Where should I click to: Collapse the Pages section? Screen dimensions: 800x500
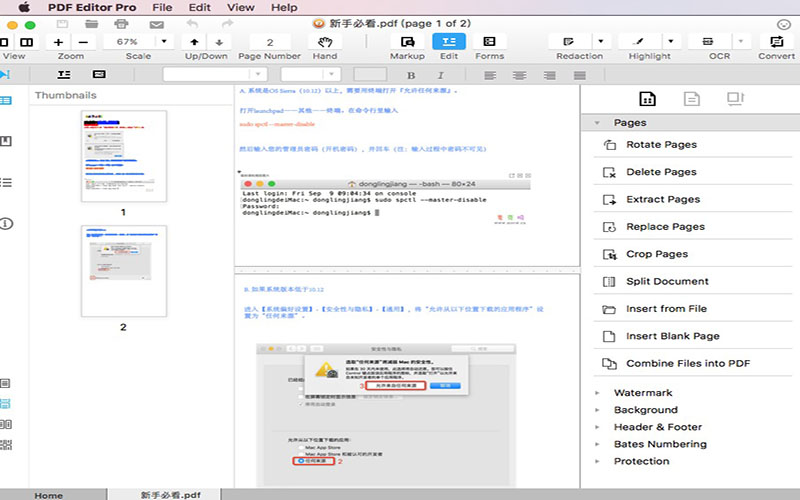(597, 123)
